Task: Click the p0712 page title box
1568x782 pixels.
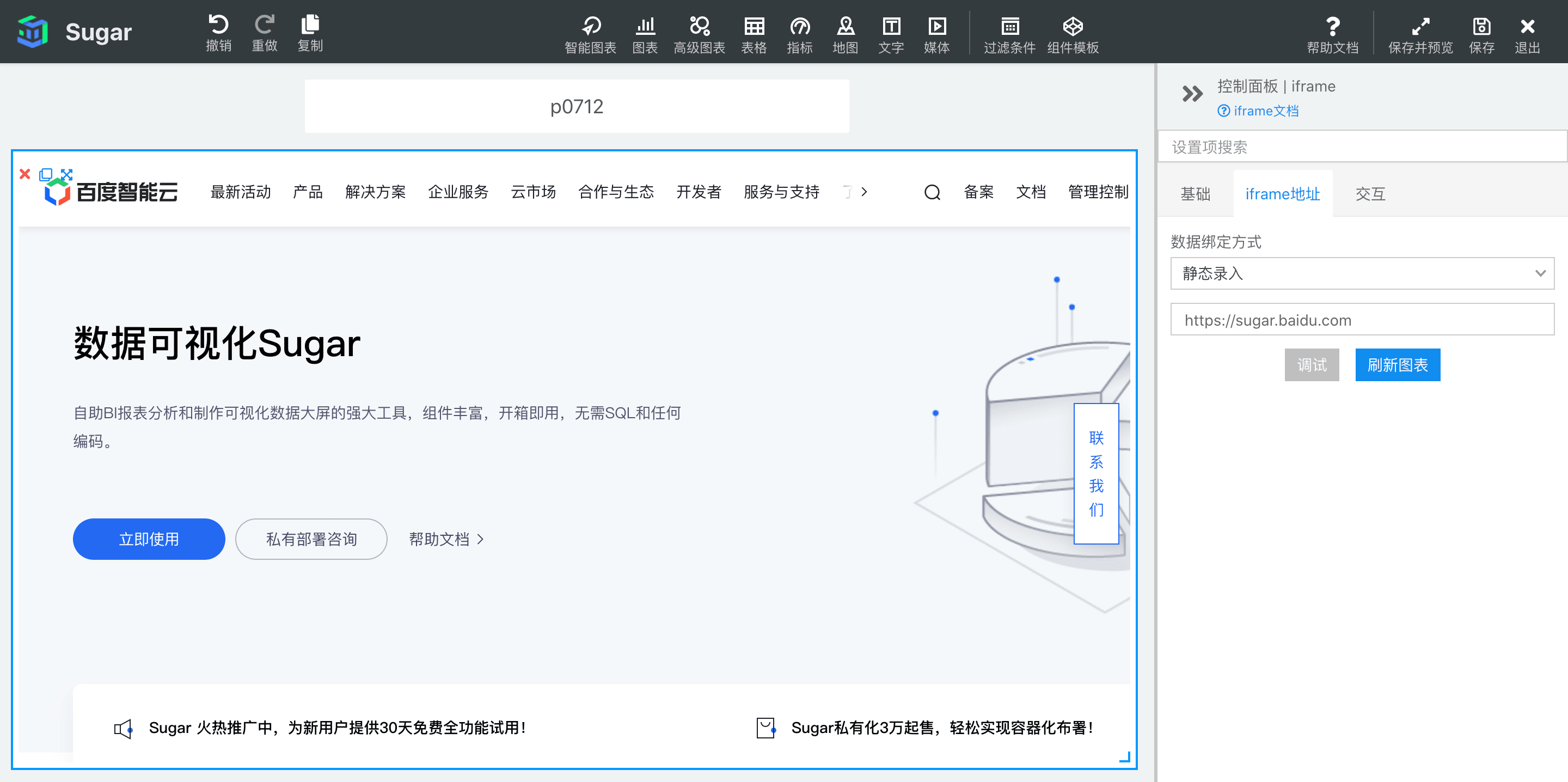Action: tap(577, 106)
